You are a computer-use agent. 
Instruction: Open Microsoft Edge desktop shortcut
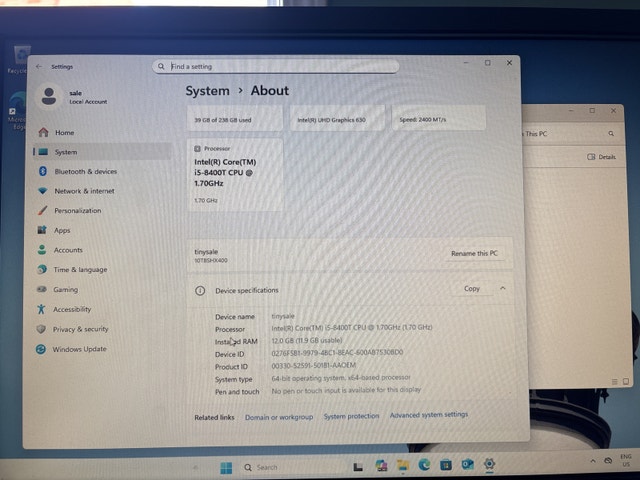click(x=17, y=110)
